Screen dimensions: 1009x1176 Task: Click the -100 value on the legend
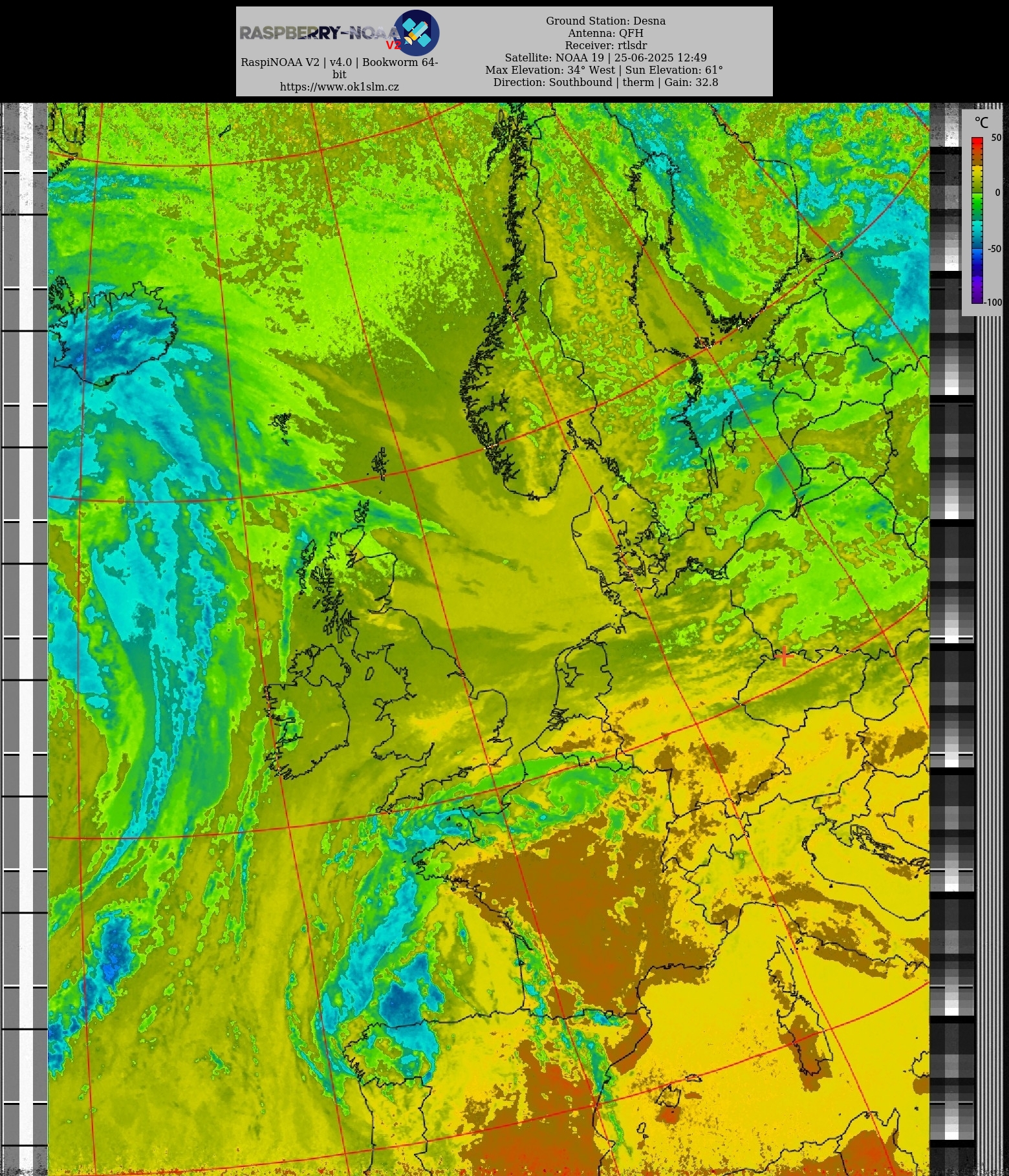[x=993, y=303]
